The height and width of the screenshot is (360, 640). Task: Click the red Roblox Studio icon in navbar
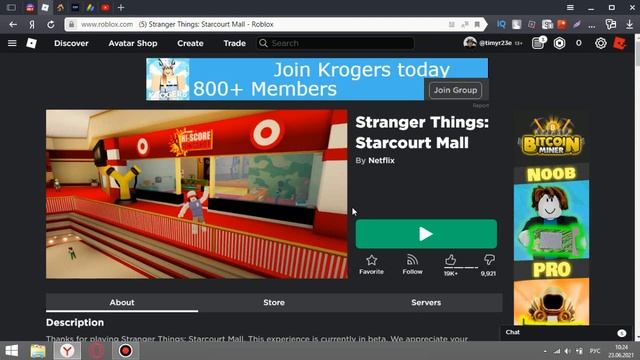tap(620, 43)
